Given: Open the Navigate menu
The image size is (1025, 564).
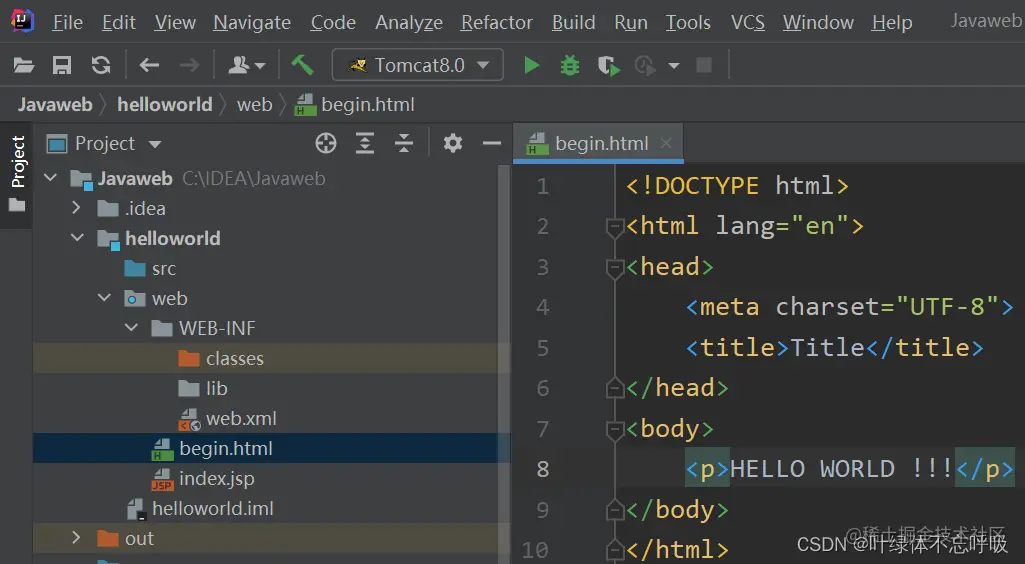Looking at the screenshot, I should pyautogui.click(x=252, y=22).
